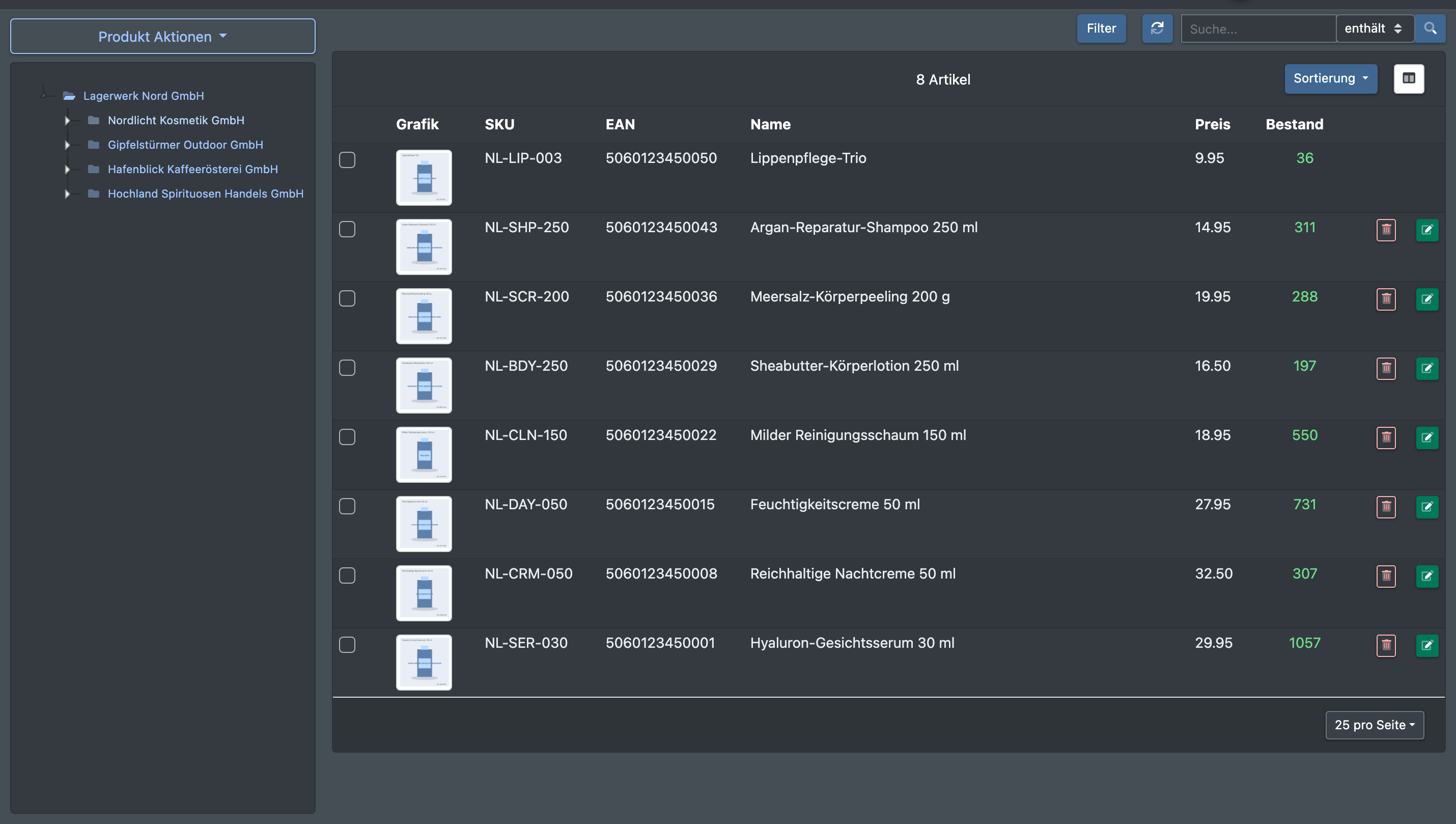Focus the Suche search field
Screen dimensions: 1456x824
1258,29
